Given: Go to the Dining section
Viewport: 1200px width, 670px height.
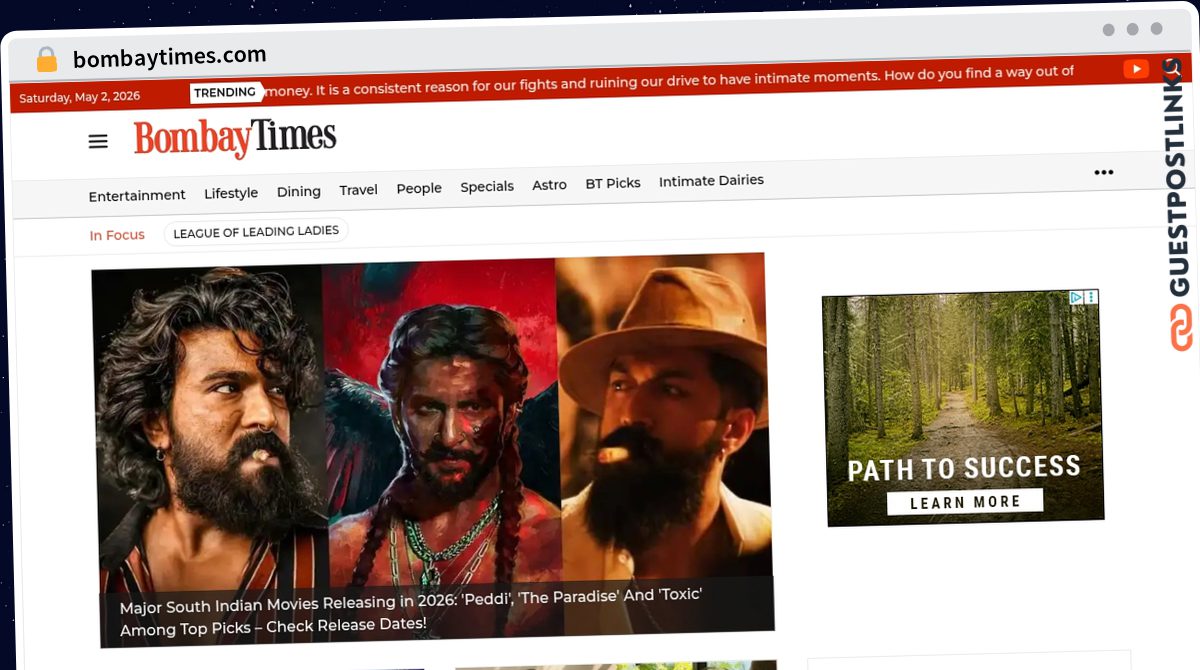Looking at the screenshot, I should [299, 191].
